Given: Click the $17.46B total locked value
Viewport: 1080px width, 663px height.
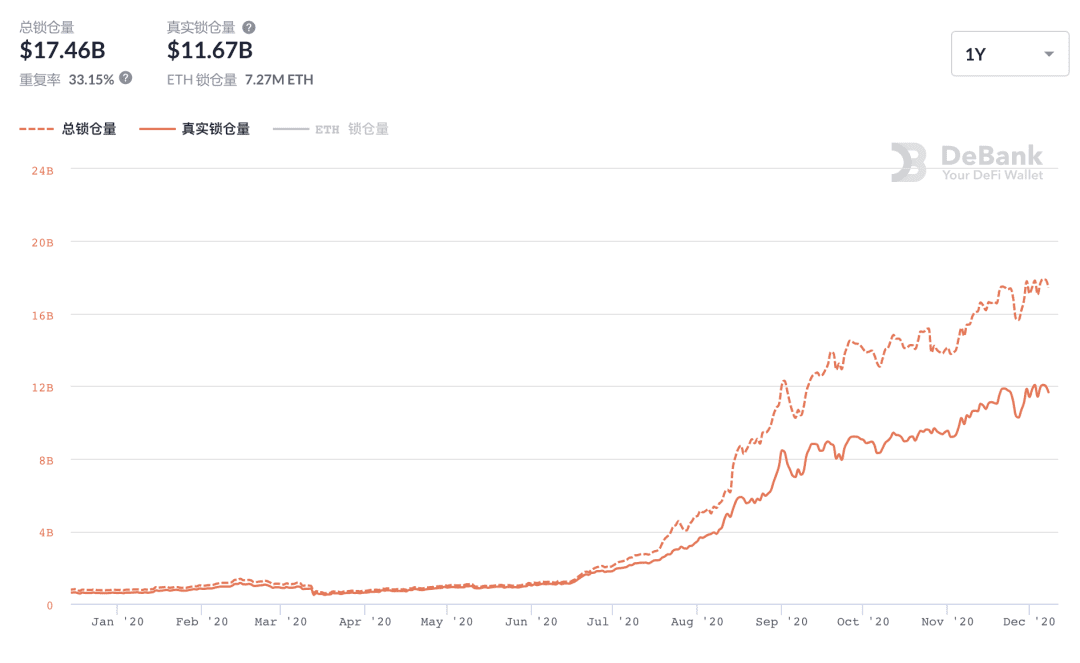Looking at the screenshot, I should [63, 50].
